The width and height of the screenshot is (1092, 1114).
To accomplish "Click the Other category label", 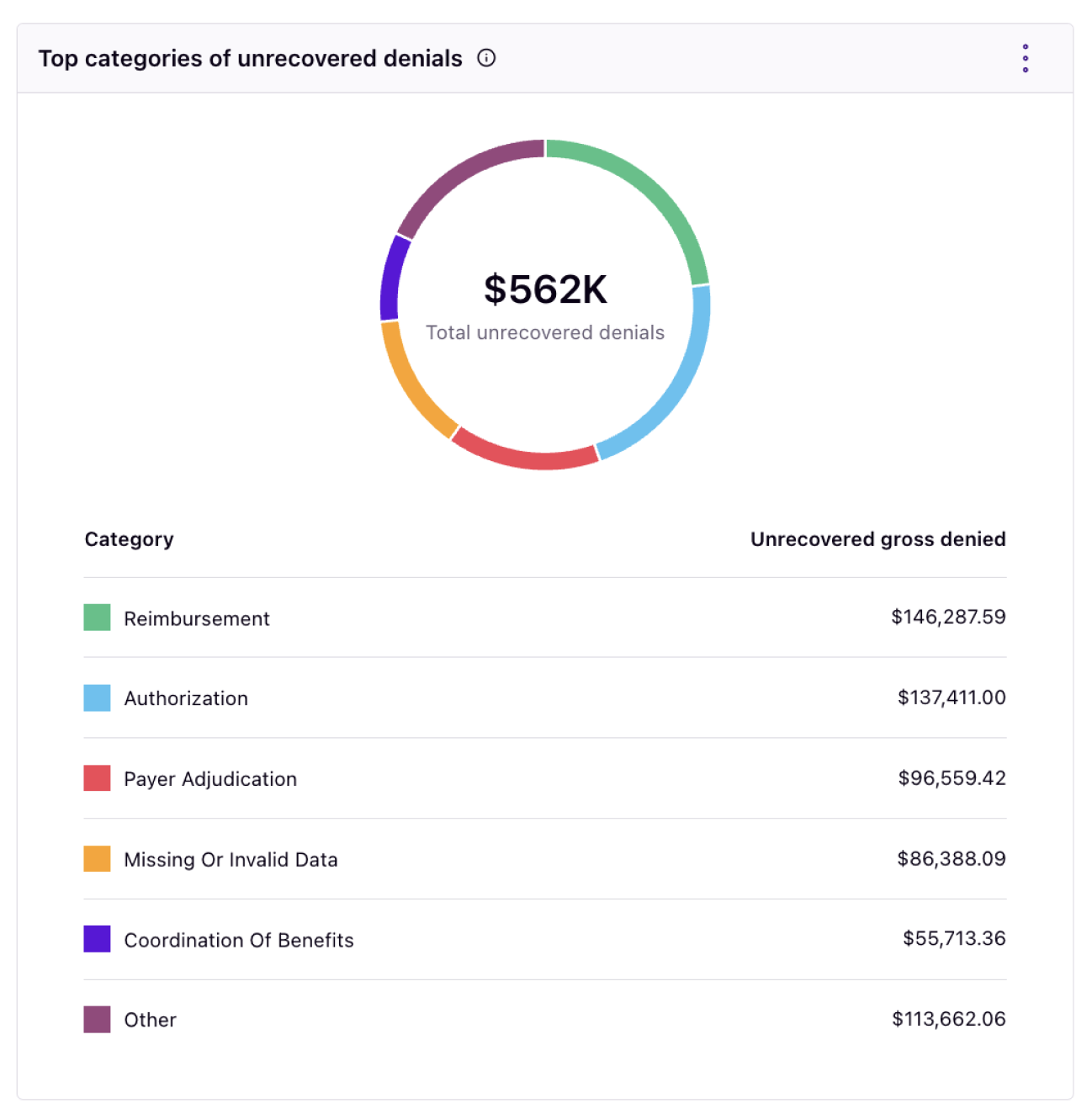I will tap(151, 1020).
